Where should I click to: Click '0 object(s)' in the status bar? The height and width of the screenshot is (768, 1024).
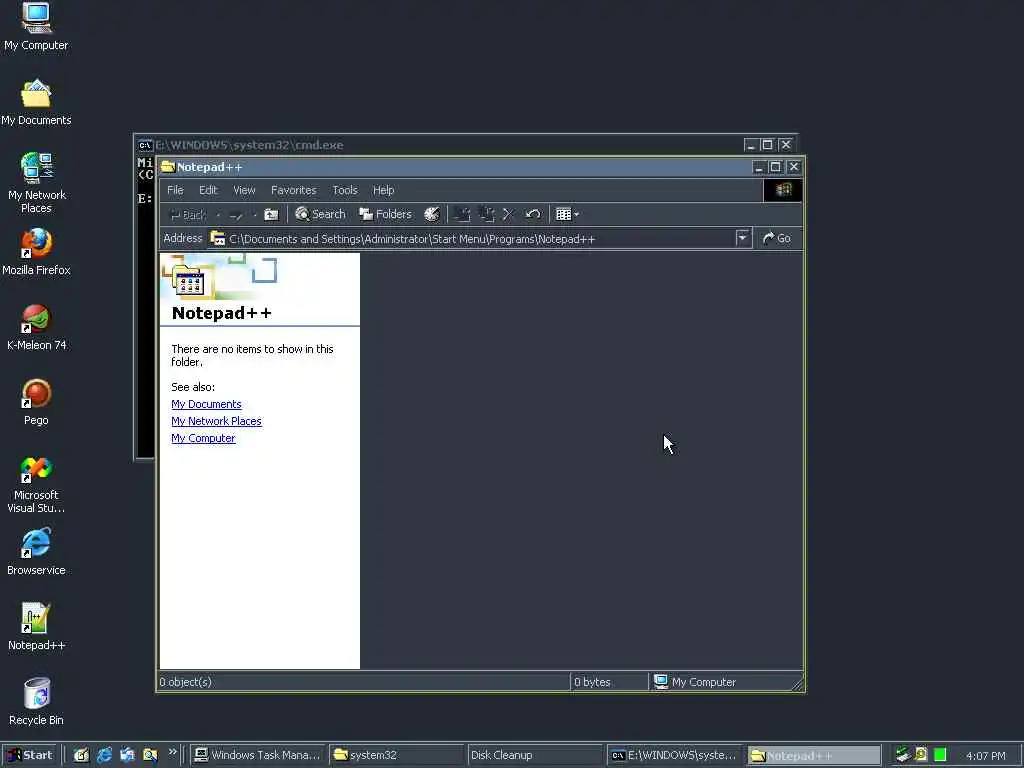click(x=185, y=682)
